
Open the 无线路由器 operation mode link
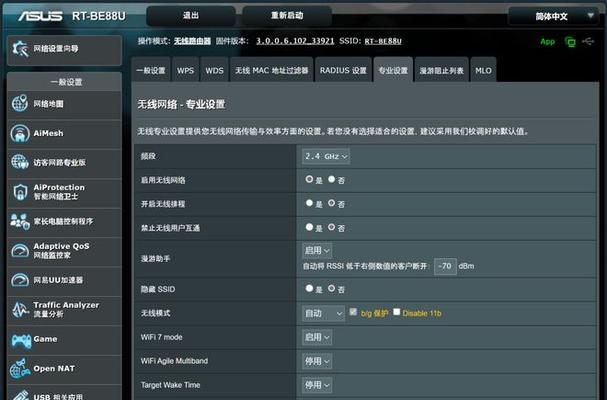[192, 41]
